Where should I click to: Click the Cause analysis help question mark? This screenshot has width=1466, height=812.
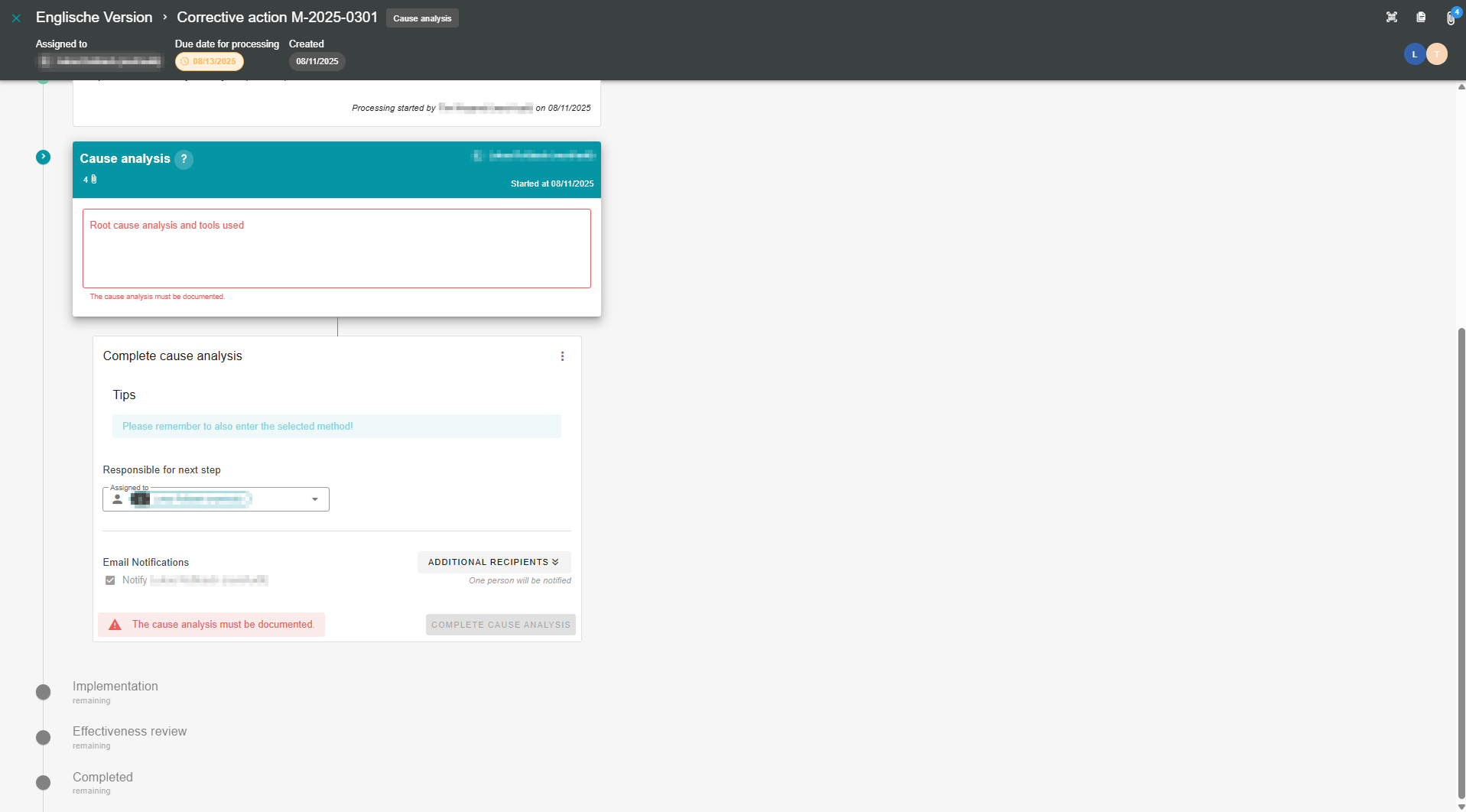(184, 159)
